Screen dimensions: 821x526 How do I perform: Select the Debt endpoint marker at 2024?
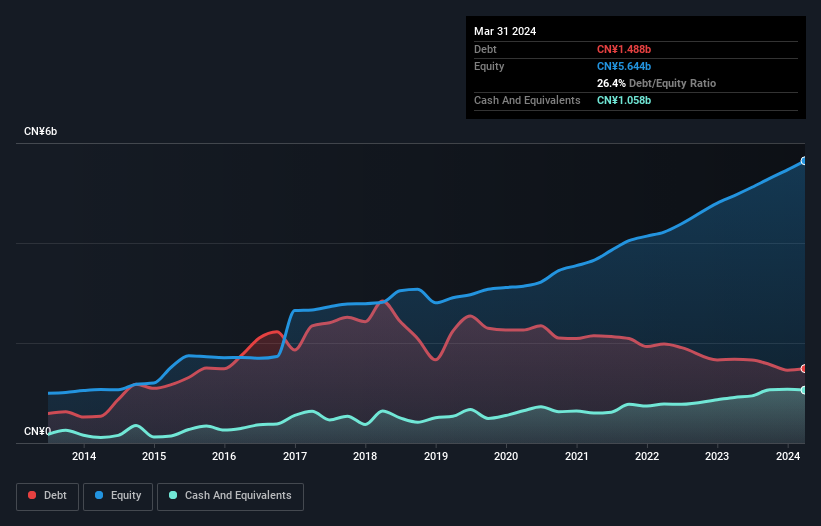coord(804,368)
